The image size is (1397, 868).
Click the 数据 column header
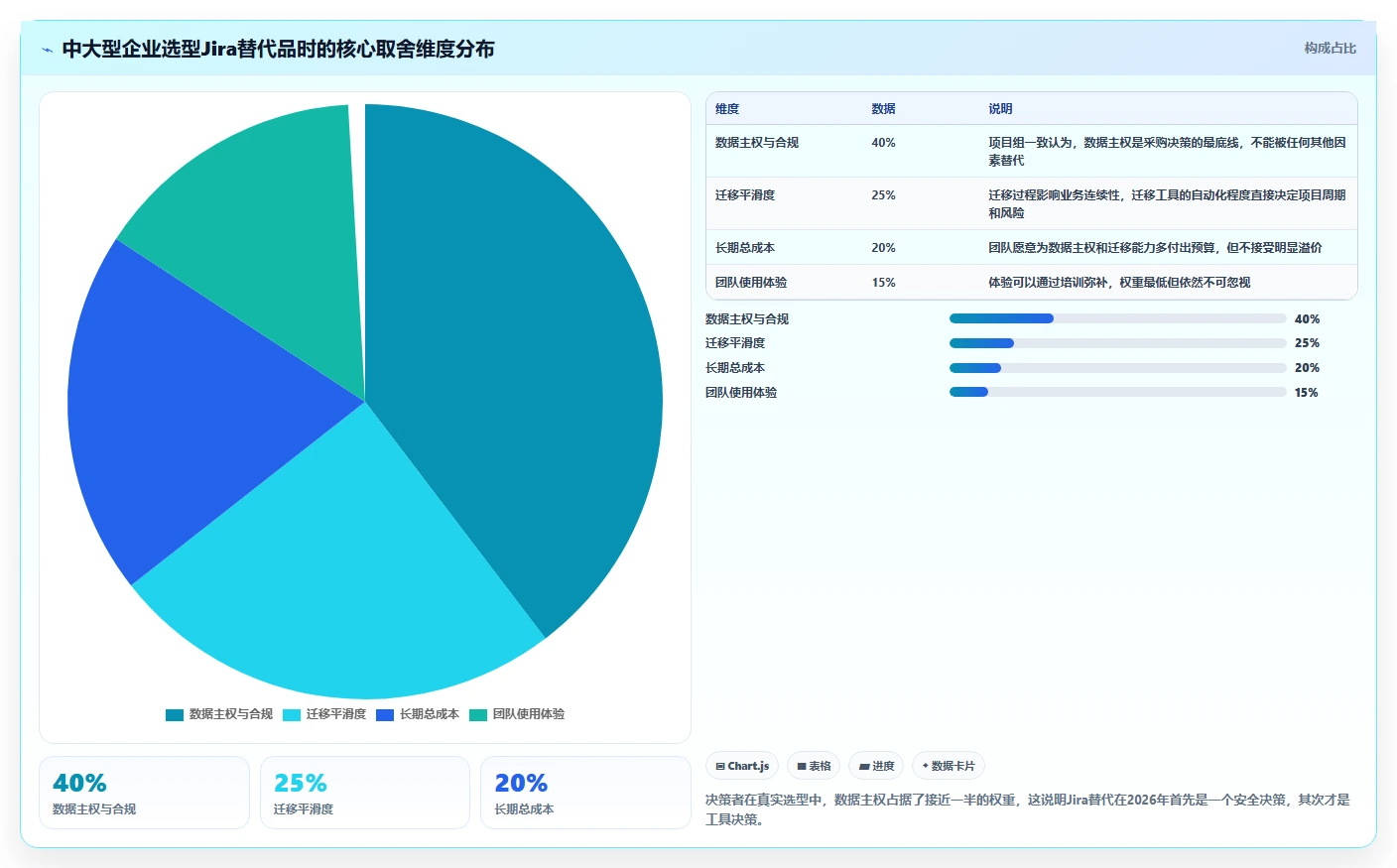click(884, 109)
